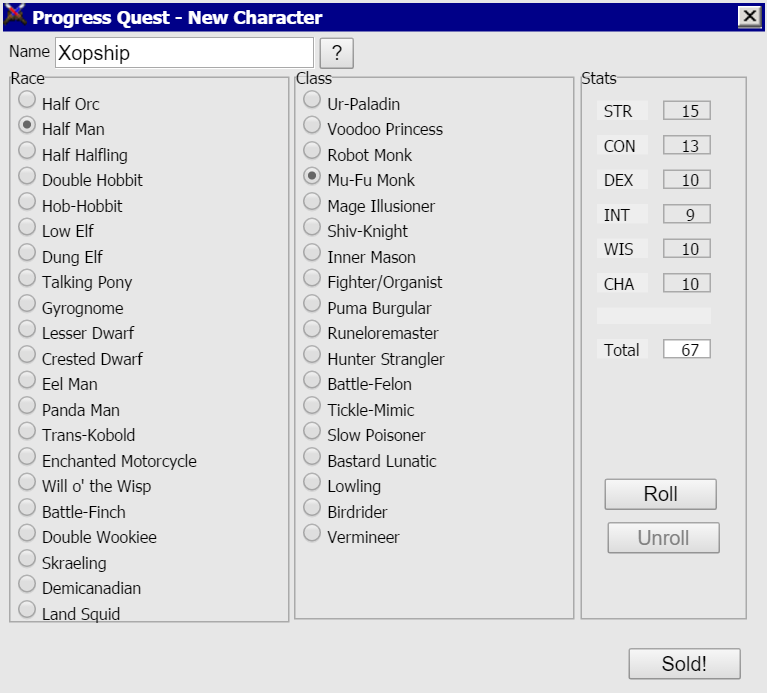
Task: Click the STR value 15
Action: tap(687, 111)
